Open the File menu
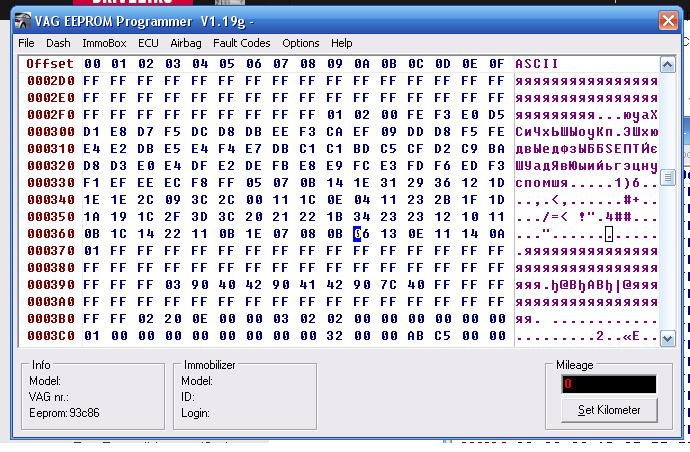 pos(26,43)
